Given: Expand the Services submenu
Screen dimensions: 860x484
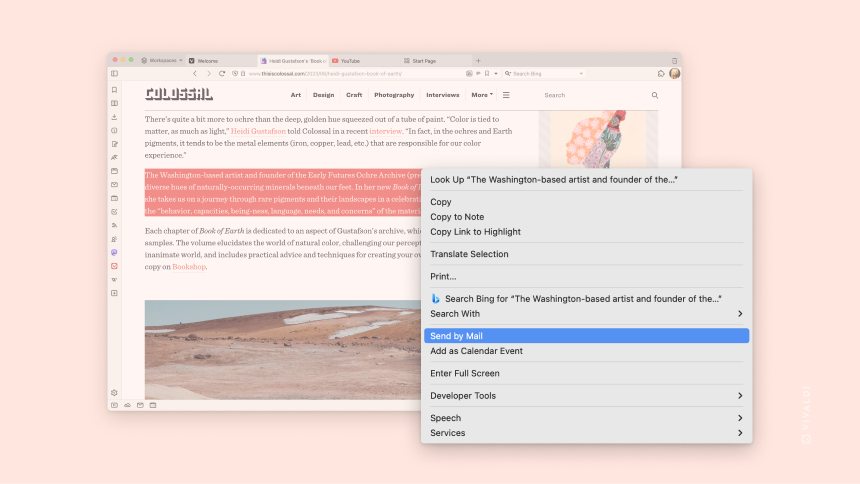Looking at the screenshot, I should [x=586, y=433].
